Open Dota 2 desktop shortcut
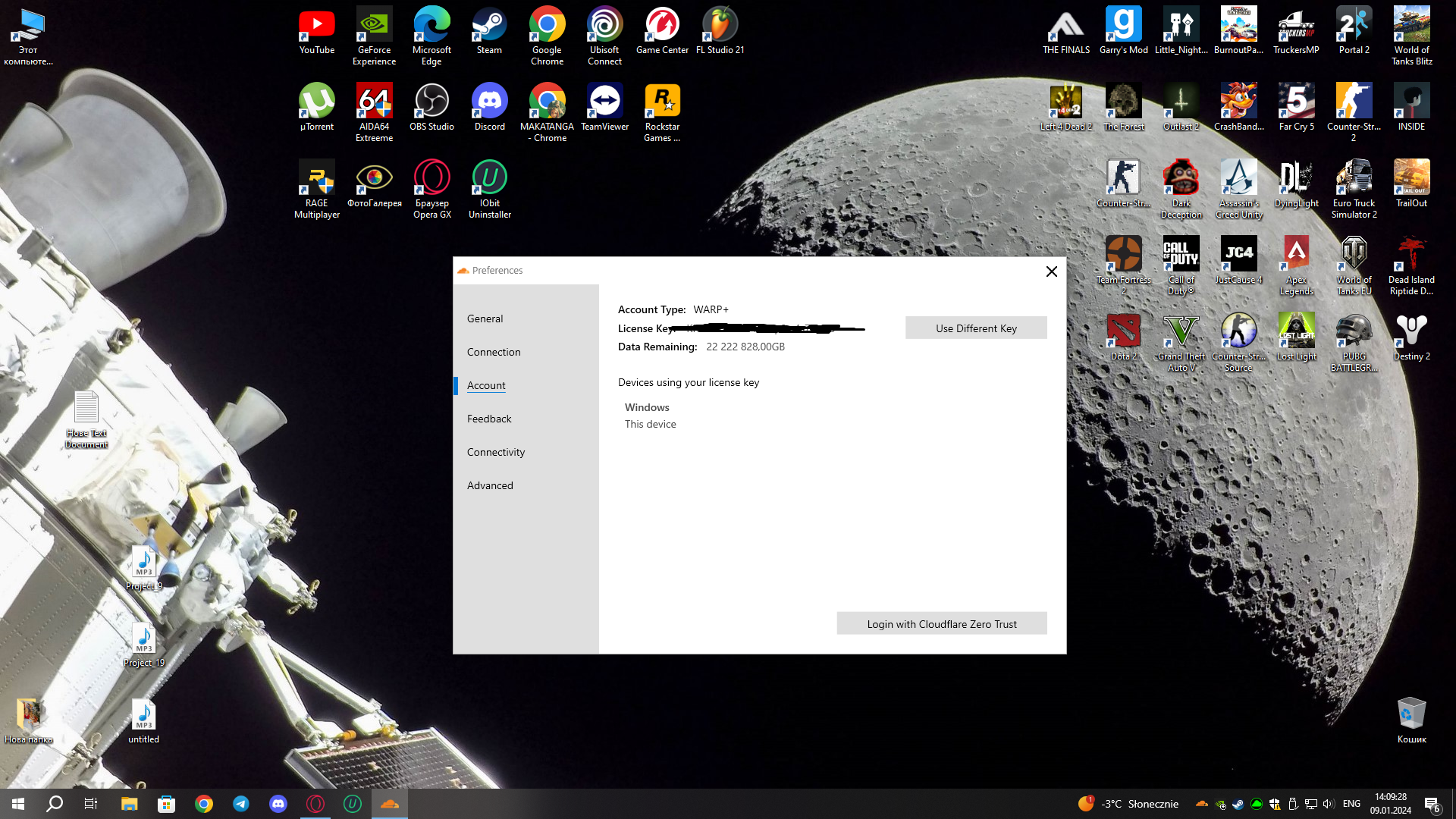 pyautogui.click(x=1123, y=331)
